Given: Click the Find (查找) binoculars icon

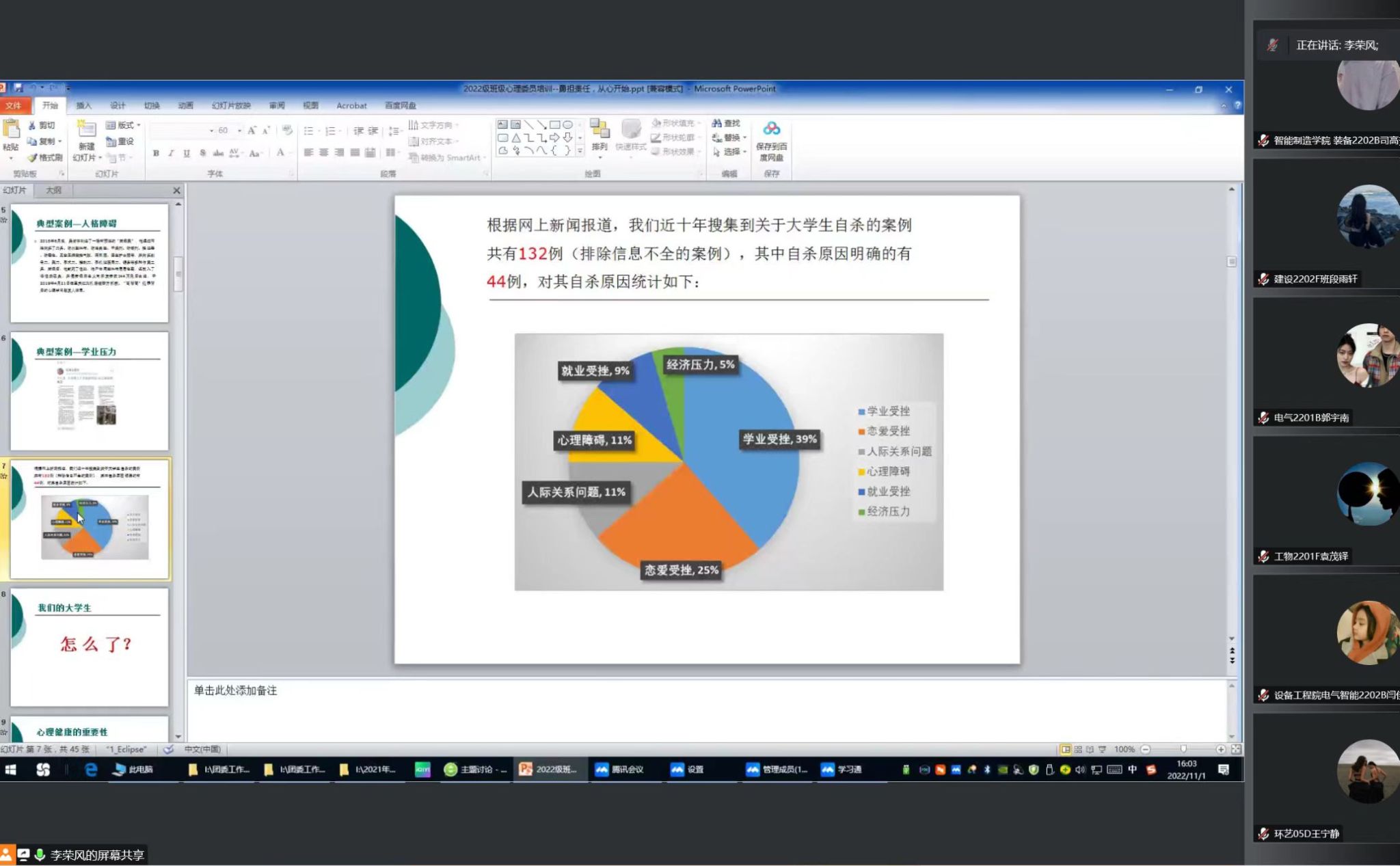Looking at the screenshot, I should [x=717, y=123].
